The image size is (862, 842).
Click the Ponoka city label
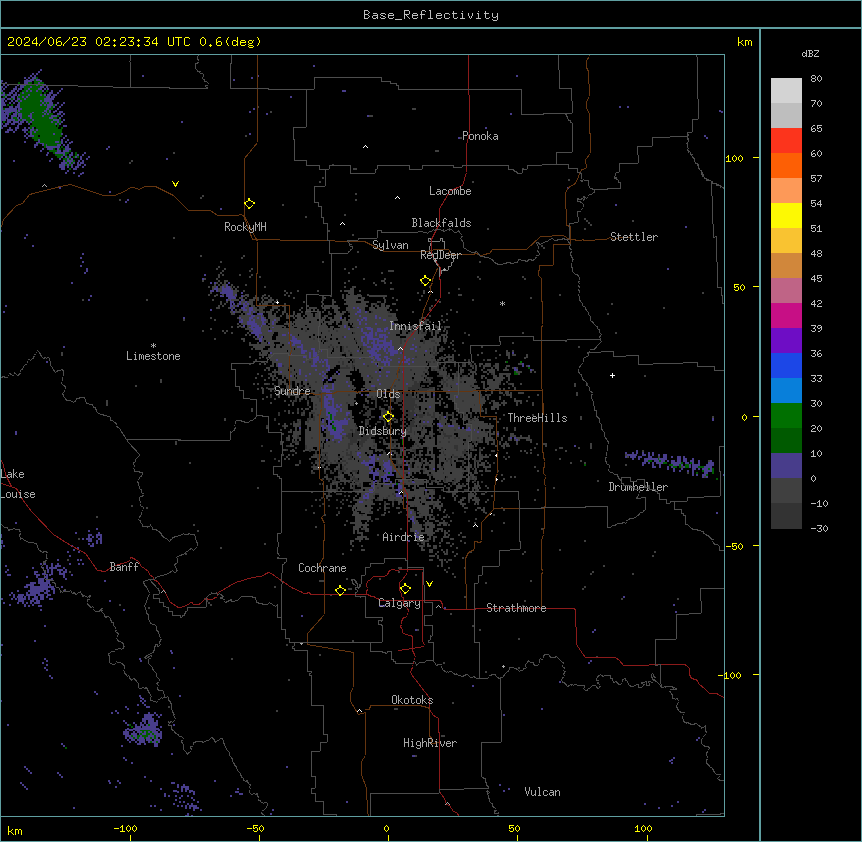(480, 136)
